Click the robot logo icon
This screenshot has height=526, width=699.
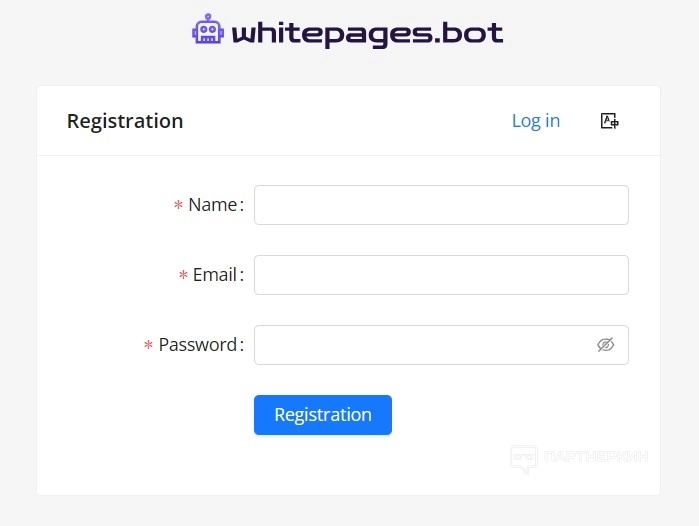point(208,30)
